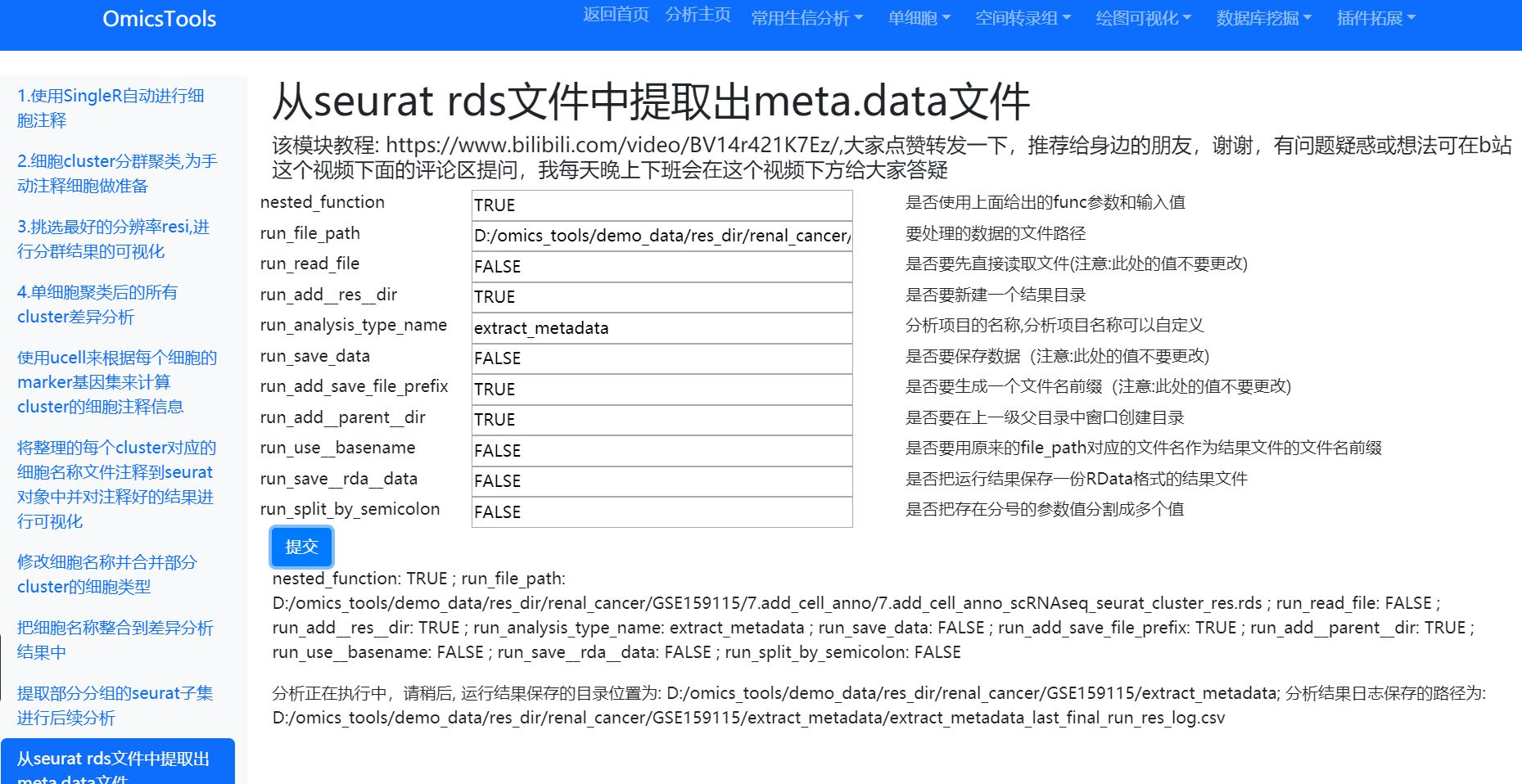Submit the form with 提交 button
The height and width of the screenshot is (784, 1522).
[x=301, y=547]
